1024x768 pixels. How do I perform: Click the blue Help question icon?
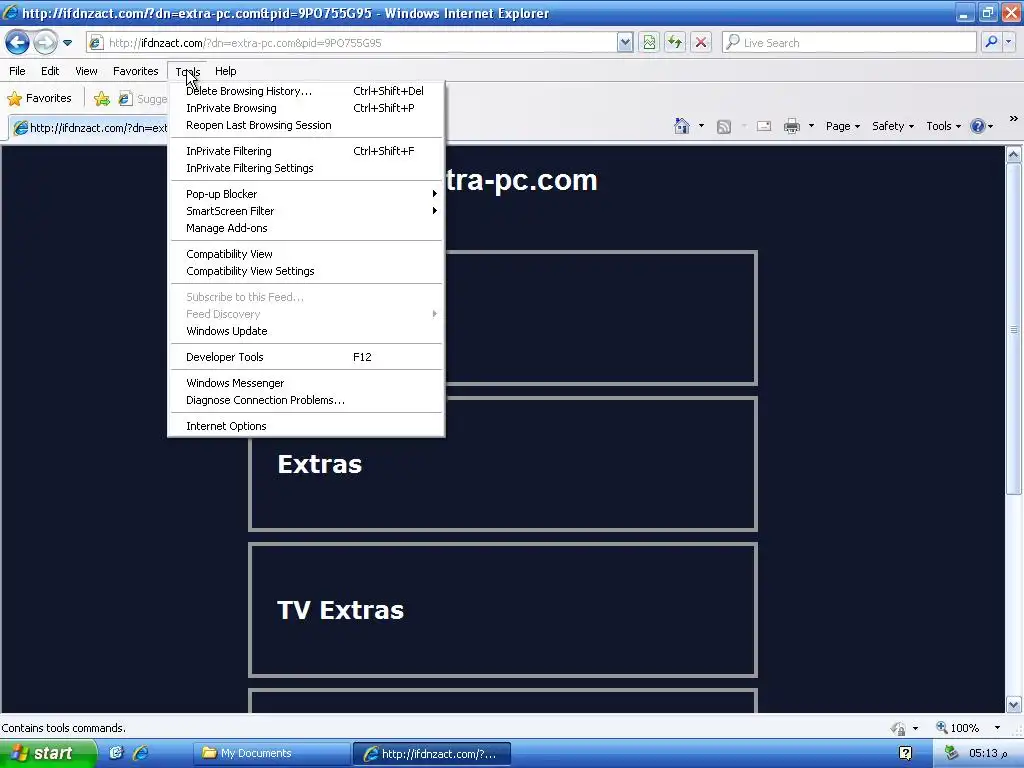(x=978, y=126)
